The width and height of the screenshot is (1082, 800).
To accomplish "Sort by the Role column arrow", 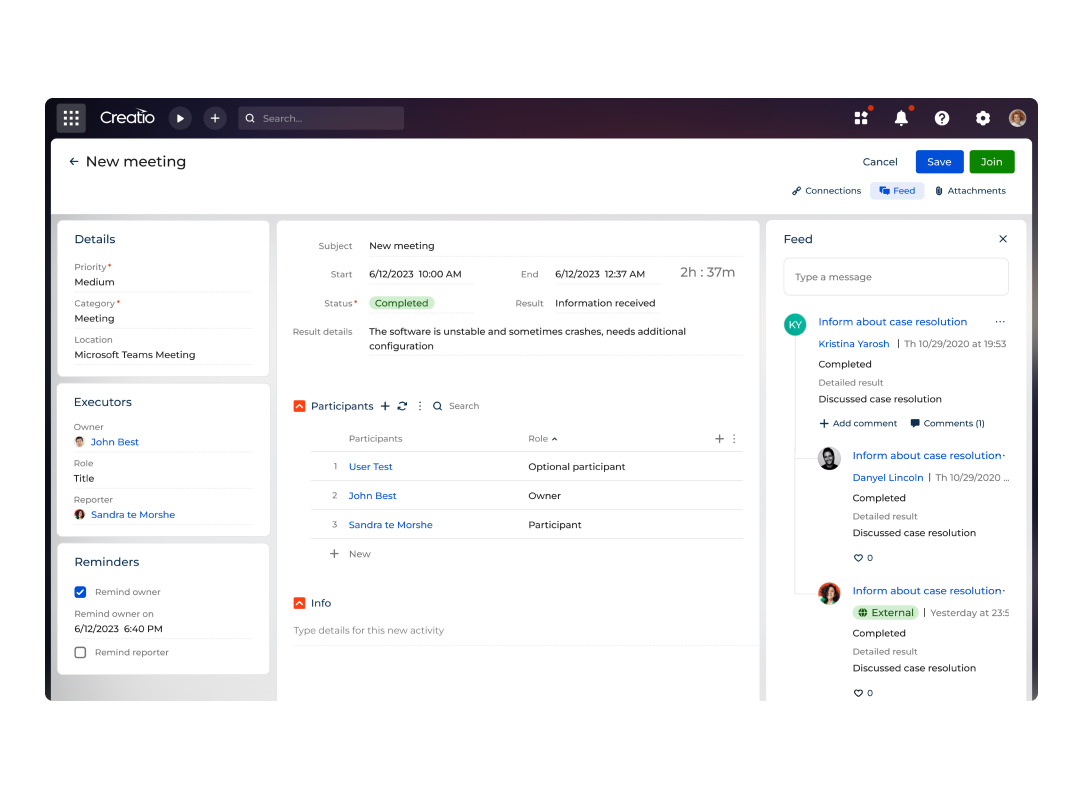I will (556, 438).
